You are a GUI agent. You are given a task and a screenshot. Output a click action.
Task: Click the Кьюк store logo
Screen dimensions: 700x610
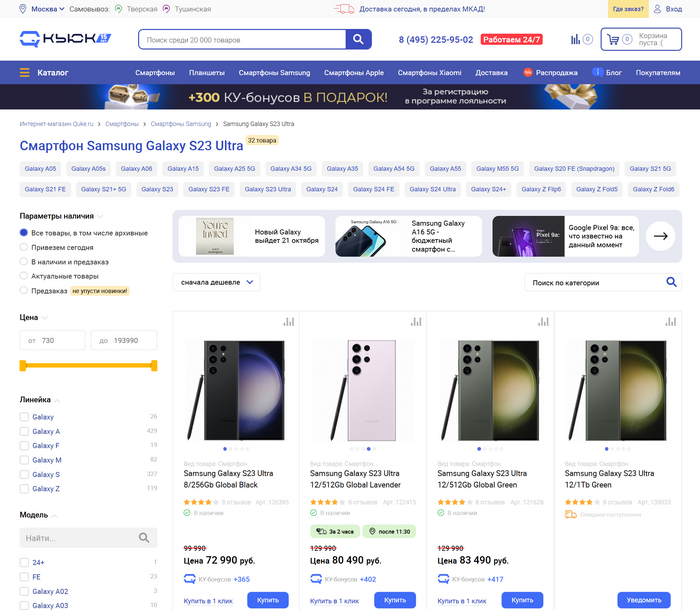pos(64,40)
